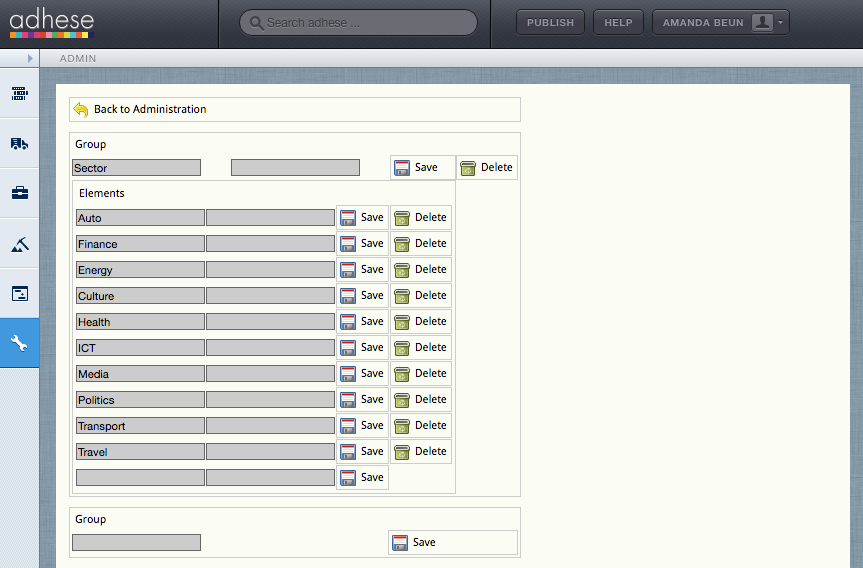Click the Search adhese input field

point(365,23)
